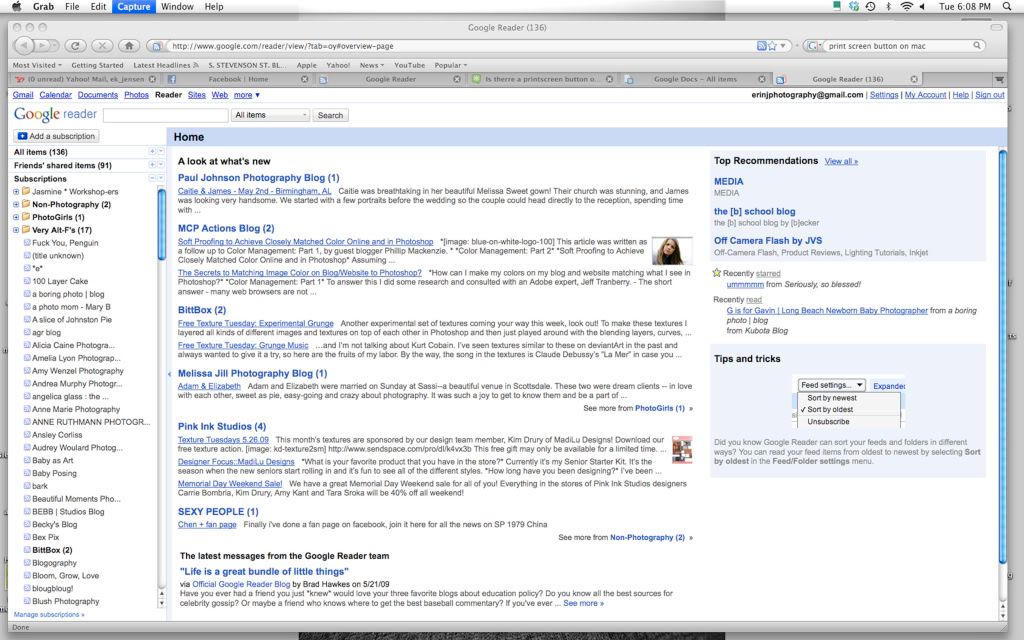Open the more dropdown in Google bar
Viewport: 1024px width, 640px height.
coord(247,95)
